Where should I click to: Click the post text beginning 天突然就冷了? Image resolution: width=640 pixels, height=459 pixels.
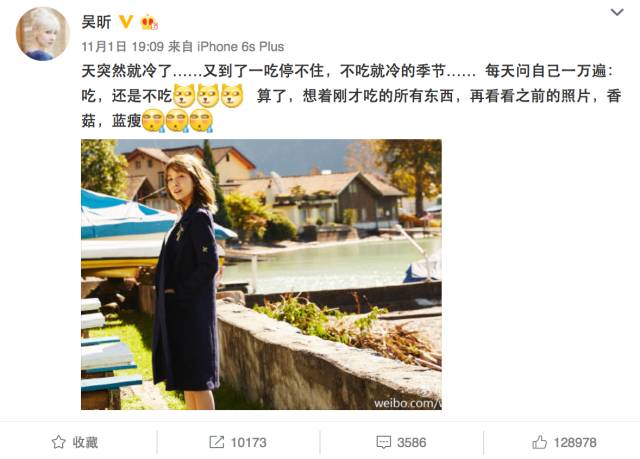tap(351, 96)
